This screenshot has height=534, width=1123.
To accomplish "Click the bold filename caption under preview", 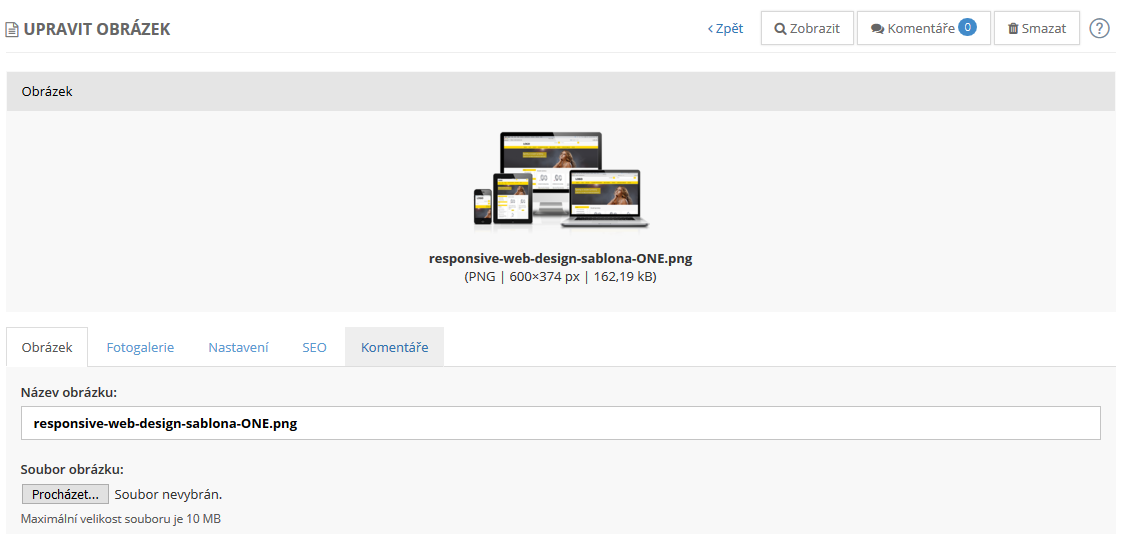I will click(x=560, y=258).
